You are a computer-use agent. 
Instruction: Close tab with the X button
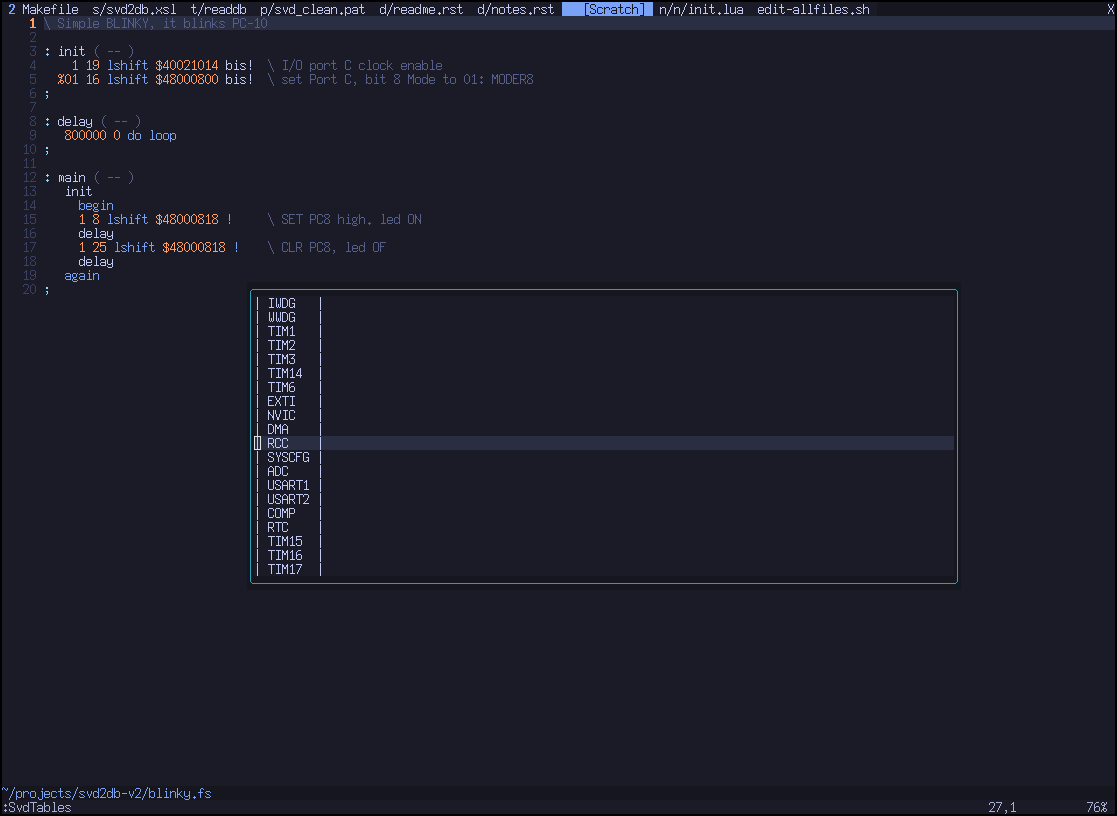click(1110, 9)
